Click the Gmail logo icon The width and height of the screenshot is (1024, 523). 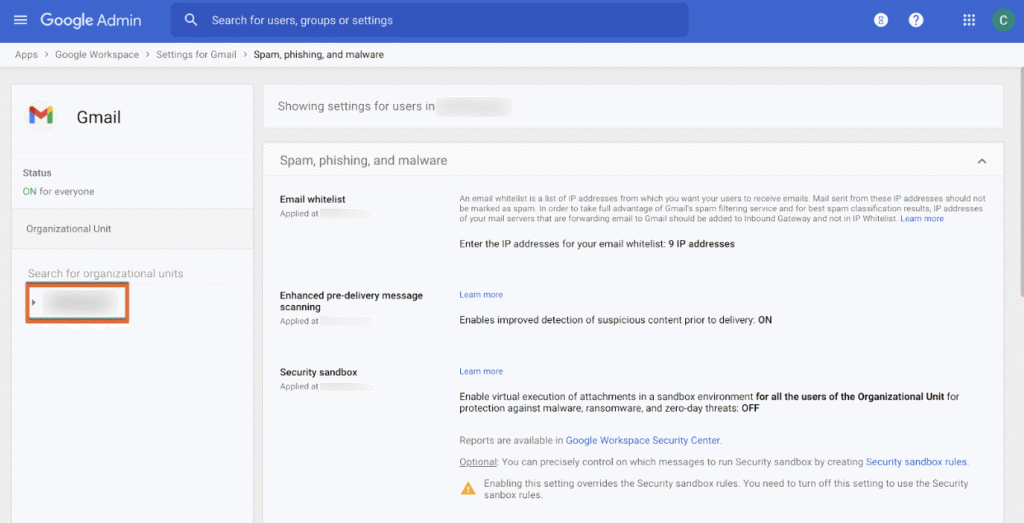point(41,116)
